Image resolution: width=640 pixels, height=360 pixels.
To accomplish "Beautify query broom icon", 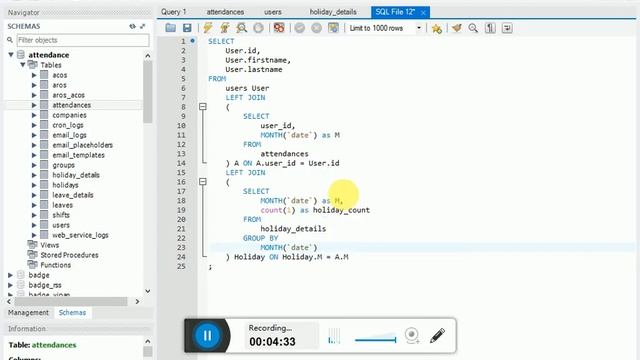I will pos(457,28).
